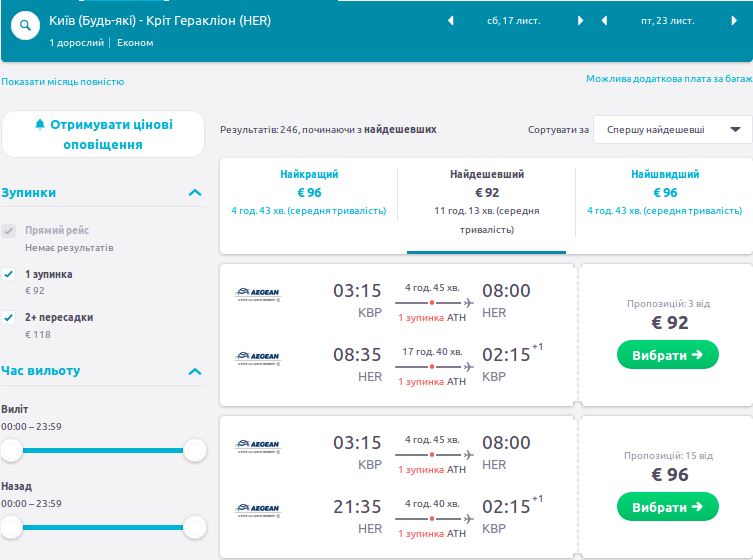Click 'Можлива додаткова плата за багаж' link

668,78
